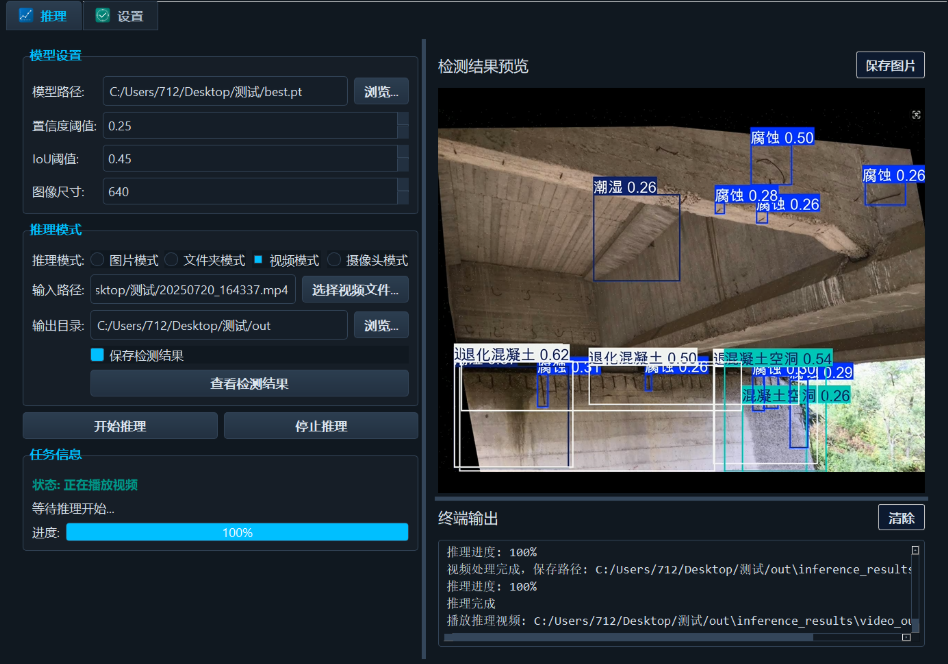Switch to the 设置 tab
This screenshot has height=664, width=948.
[x=118, y=15]
